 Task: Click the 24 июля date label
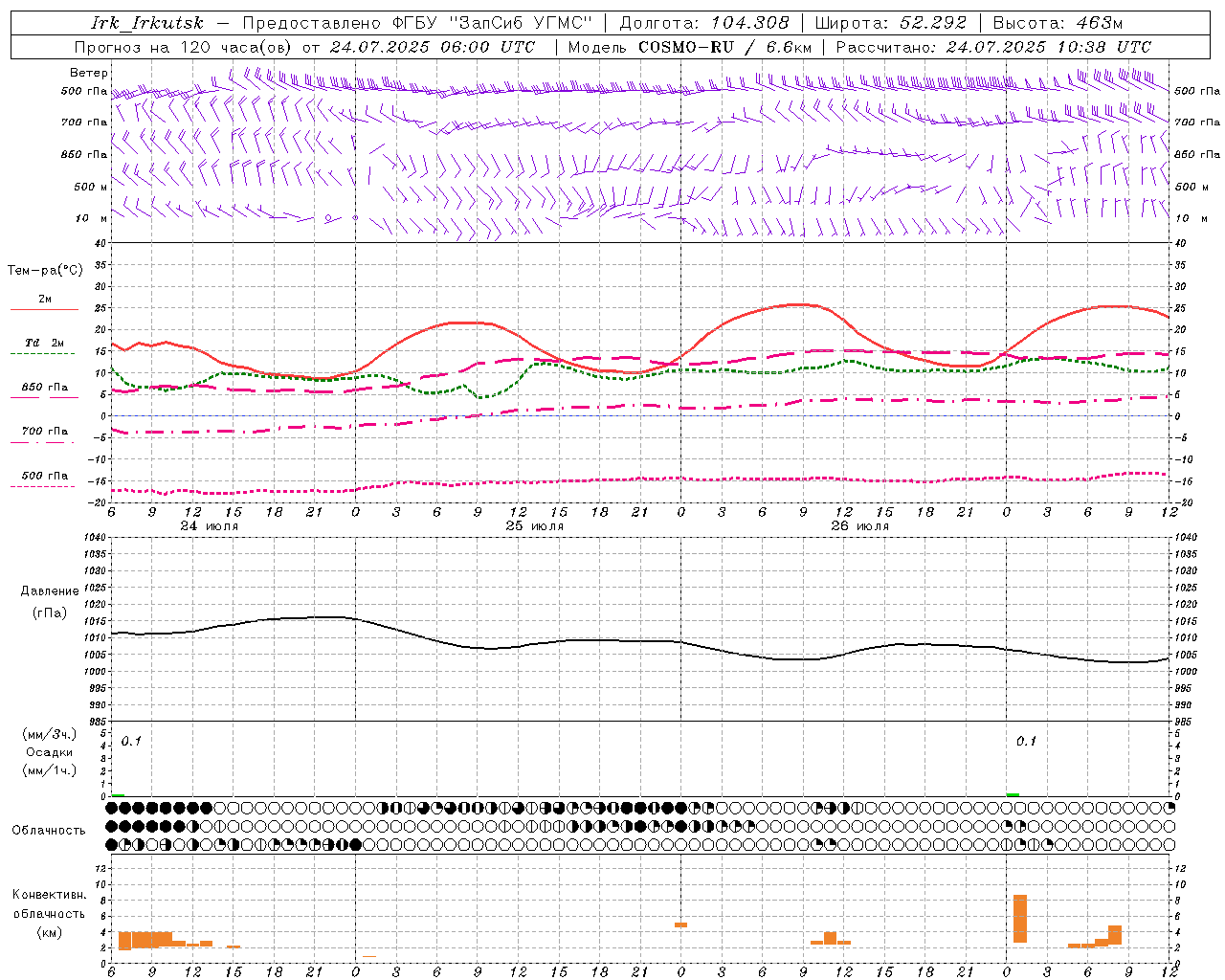point(210,526)
